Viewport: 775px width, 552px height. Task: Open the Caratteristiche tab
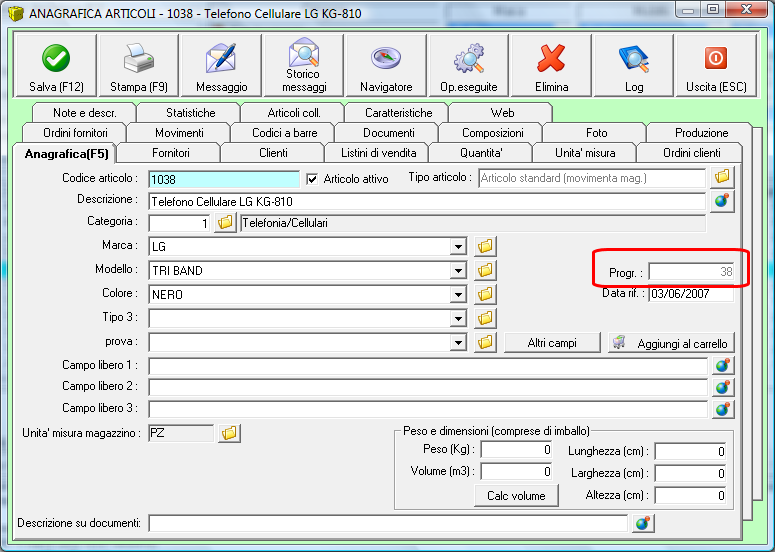[x=398, y=113]
